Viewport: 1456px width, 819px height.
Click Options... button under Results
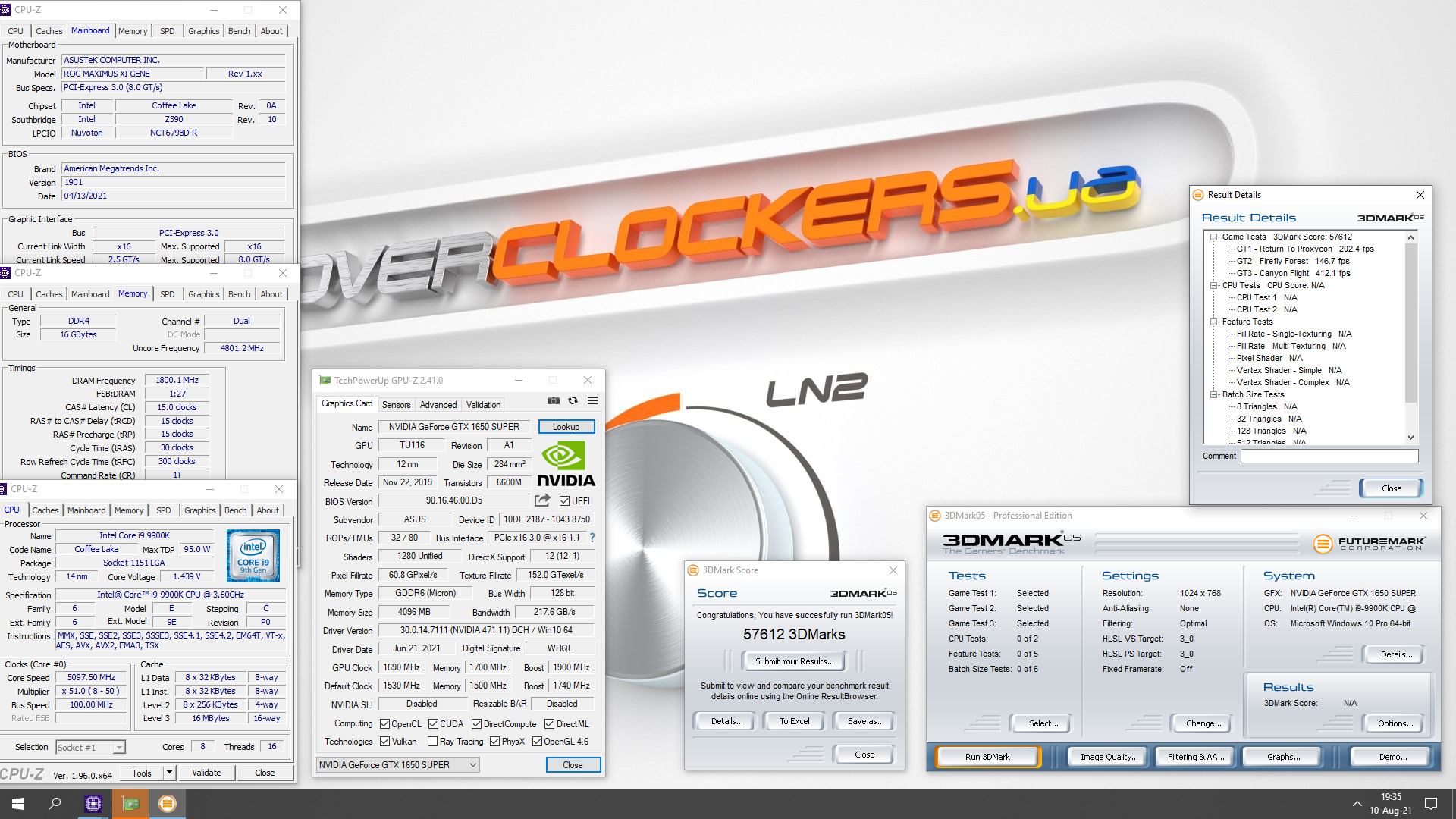(x=1395, y=723)
